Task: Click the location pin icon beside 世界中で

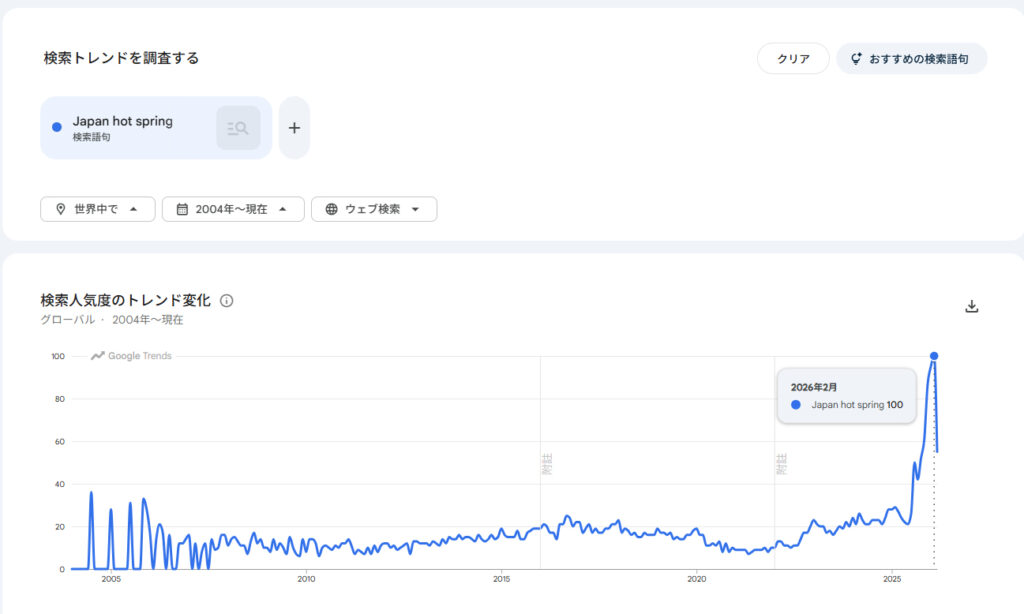Action: [61, 209]
